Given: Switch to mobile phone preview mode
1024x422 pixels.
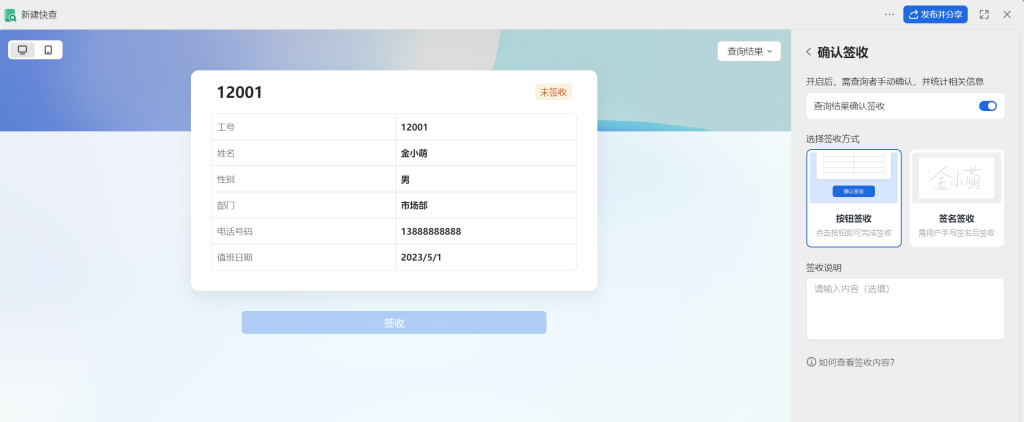Looking at the screenshot, I should (x=48, y=50).
